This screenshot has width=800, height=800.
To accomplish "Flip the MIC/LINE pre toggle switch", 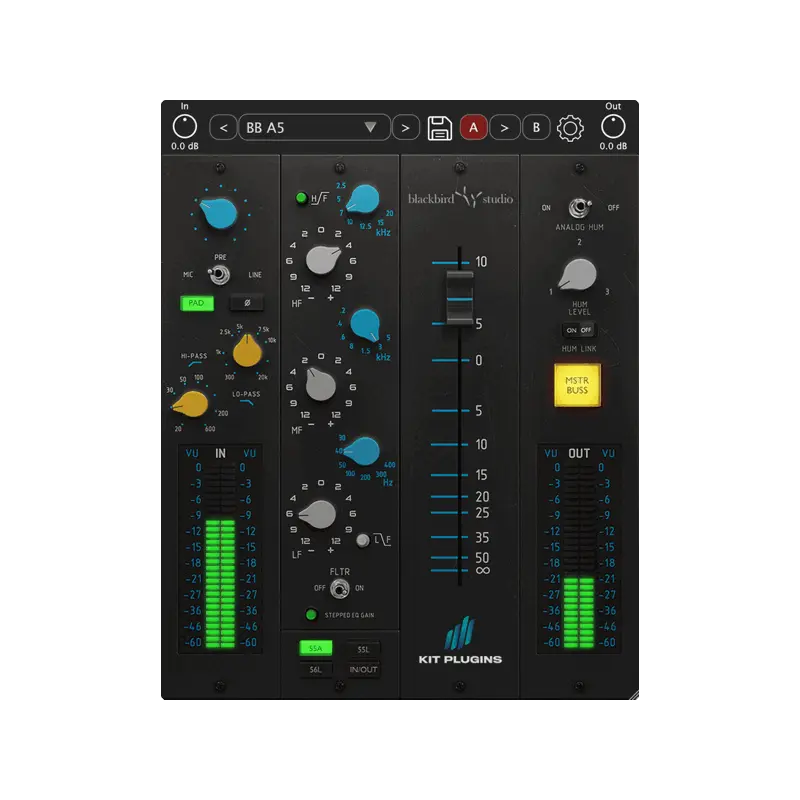I will (x=219, y=274).
